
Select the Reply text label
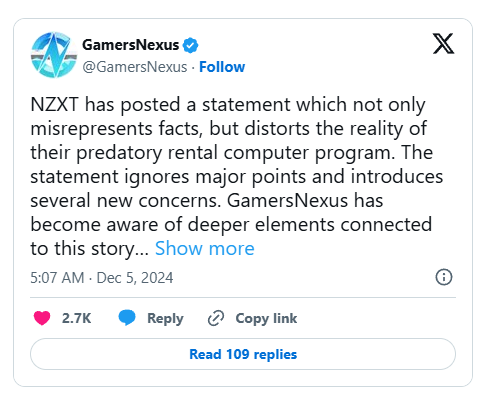(165, 319)
